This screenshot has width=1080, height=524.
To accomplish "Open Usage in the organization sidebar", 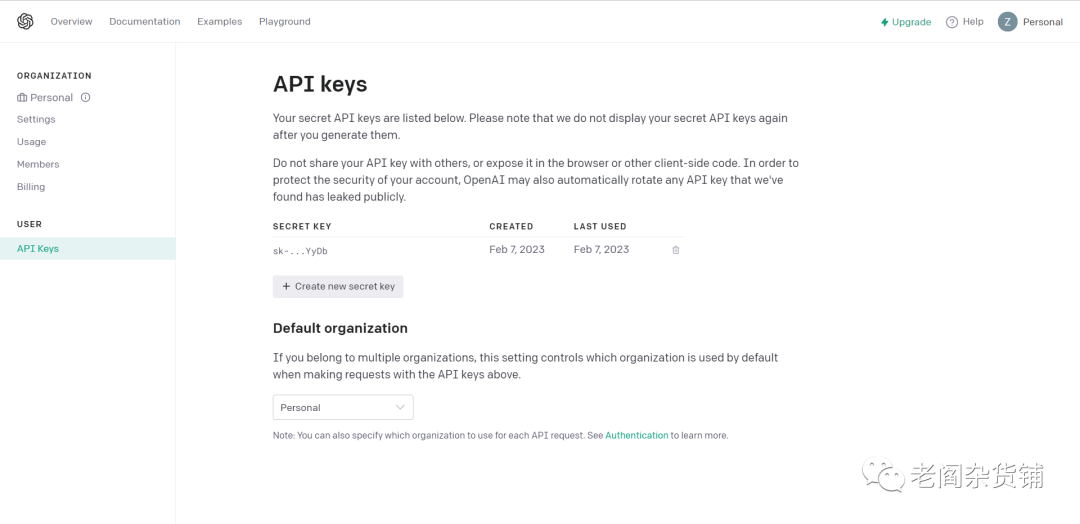I will click(32, 142).
